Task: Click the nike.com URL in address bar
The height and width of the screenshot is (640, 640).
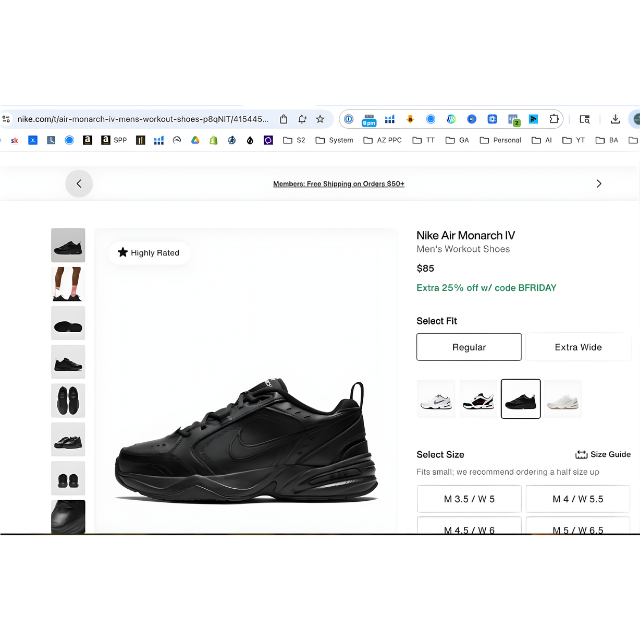Action: pyautogui.click(x=142, y=119)
